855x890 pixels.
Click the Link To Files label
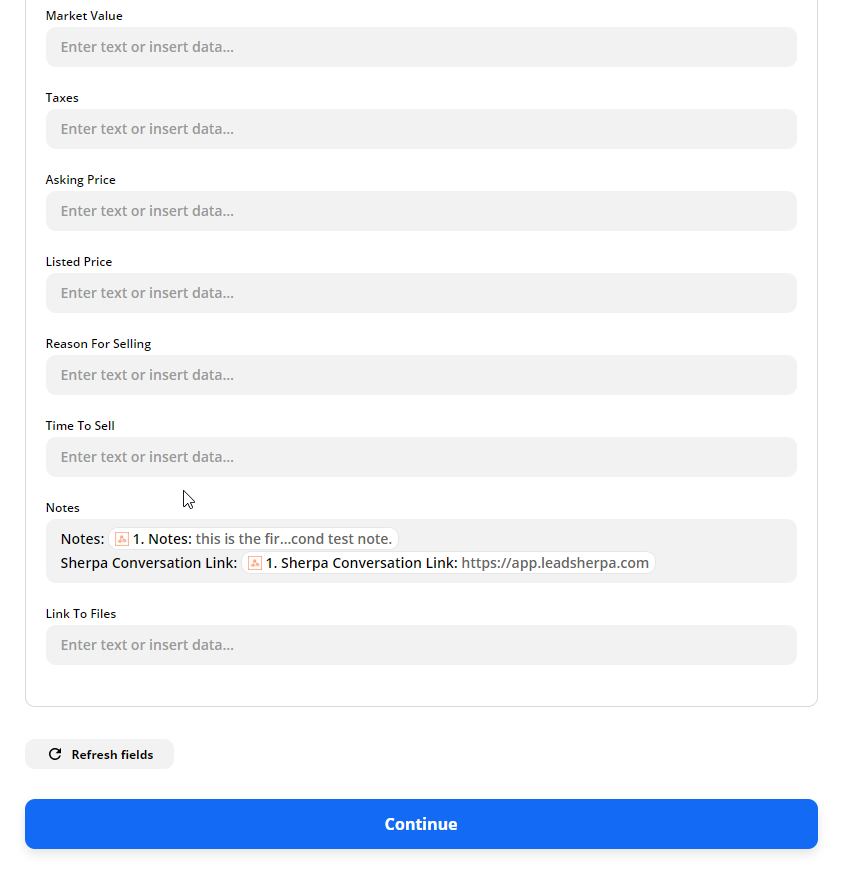[x=81, y=614]
